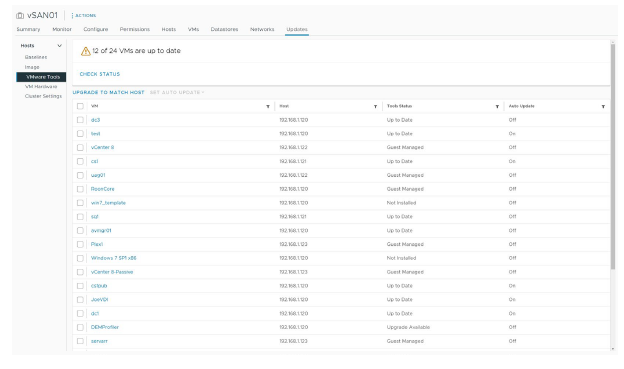Open the Host column filter icon
This screenshot has height=369, width=624.
coord(375,106)
